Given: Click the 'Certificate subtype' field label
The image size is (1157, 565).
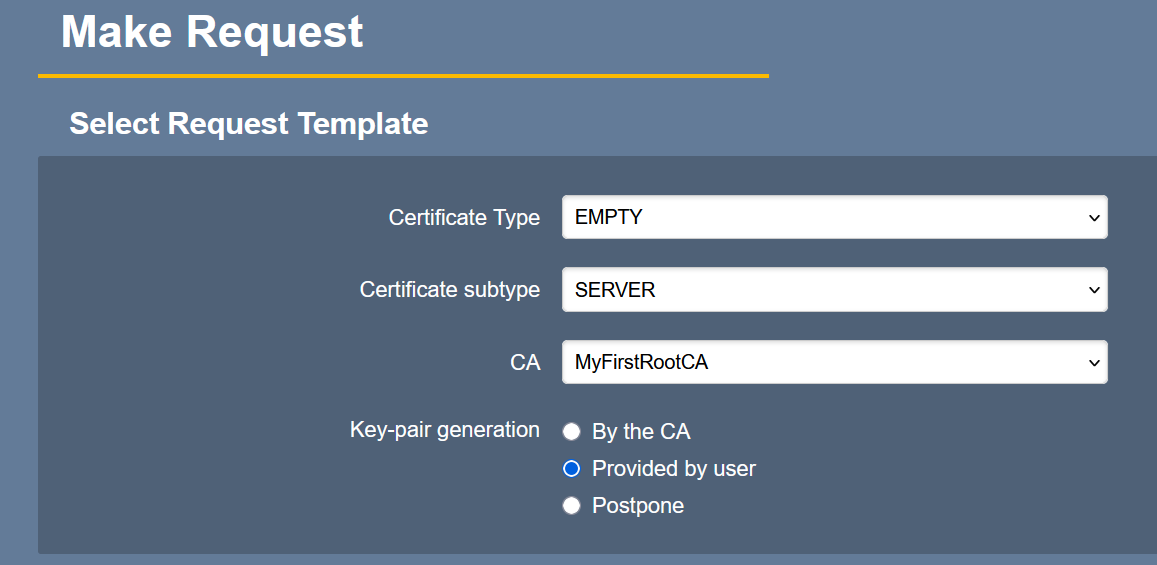Looking at the screenshot, I should [x=449, y=290].
